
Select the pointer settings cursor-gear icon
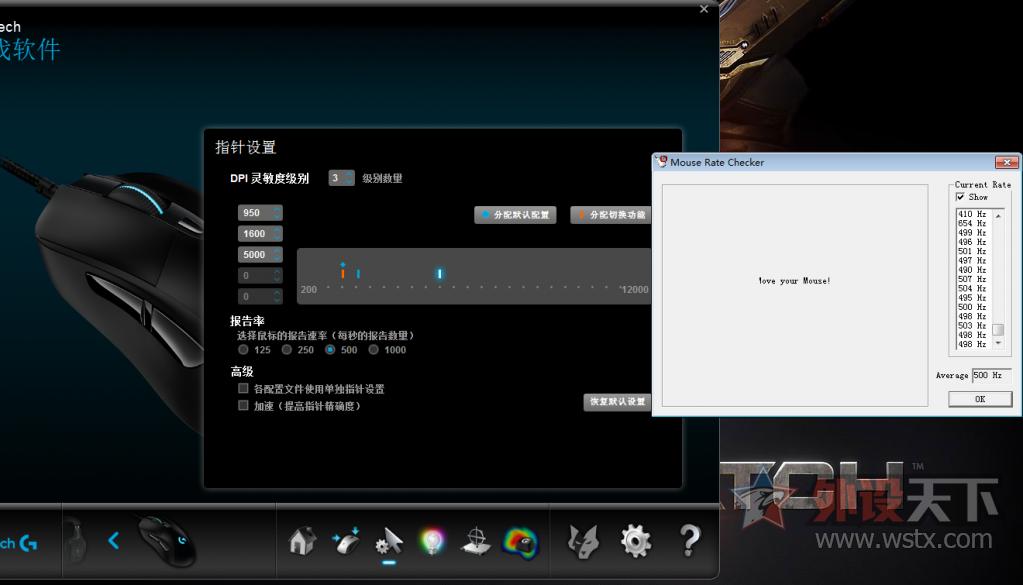pyautogui.click(x=388, y=542)
